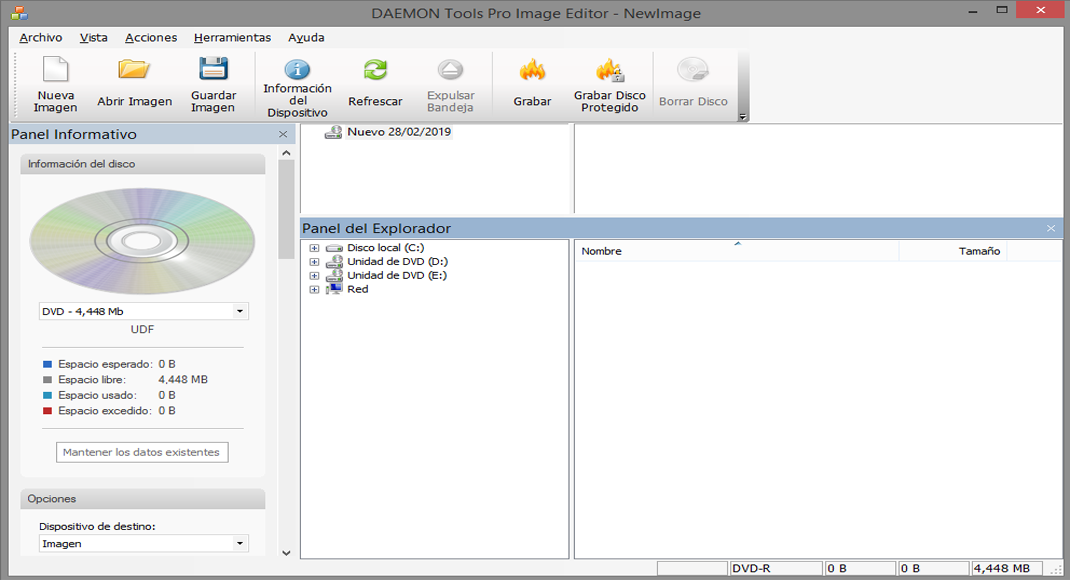1070x580 pixels.
Task: Click the disc image in Información del disco
Action: [x=142, y=241]
